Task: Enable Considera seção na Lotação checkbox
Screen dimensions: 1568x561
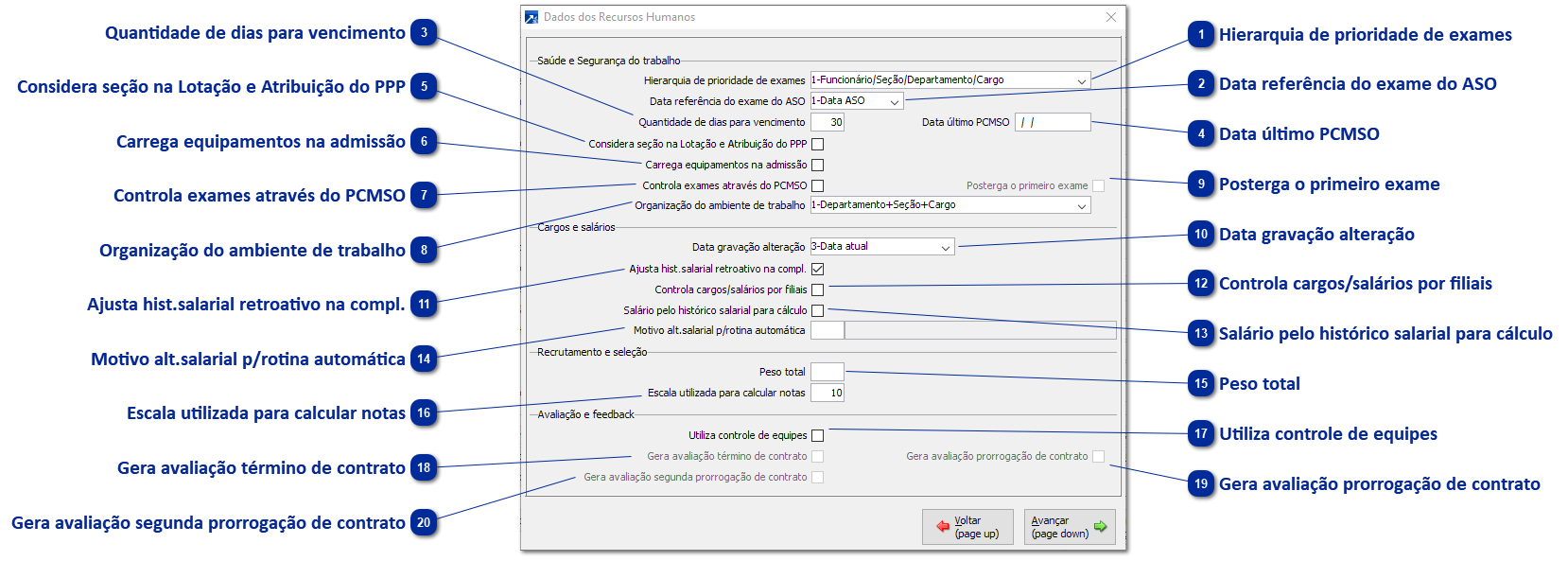Action: [x=818, y=145]
